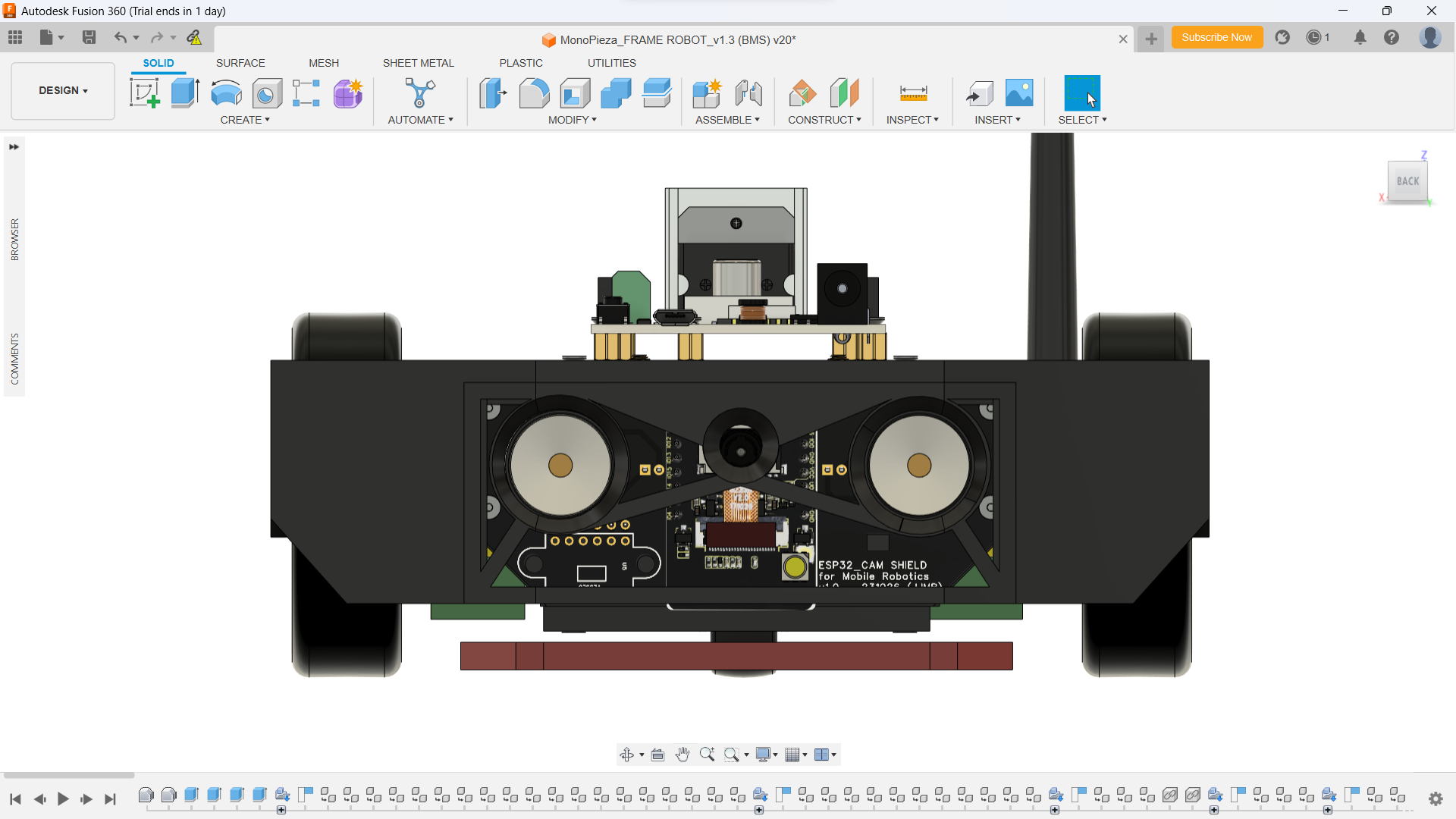Select the Create Sketch tool

point(144,93)
